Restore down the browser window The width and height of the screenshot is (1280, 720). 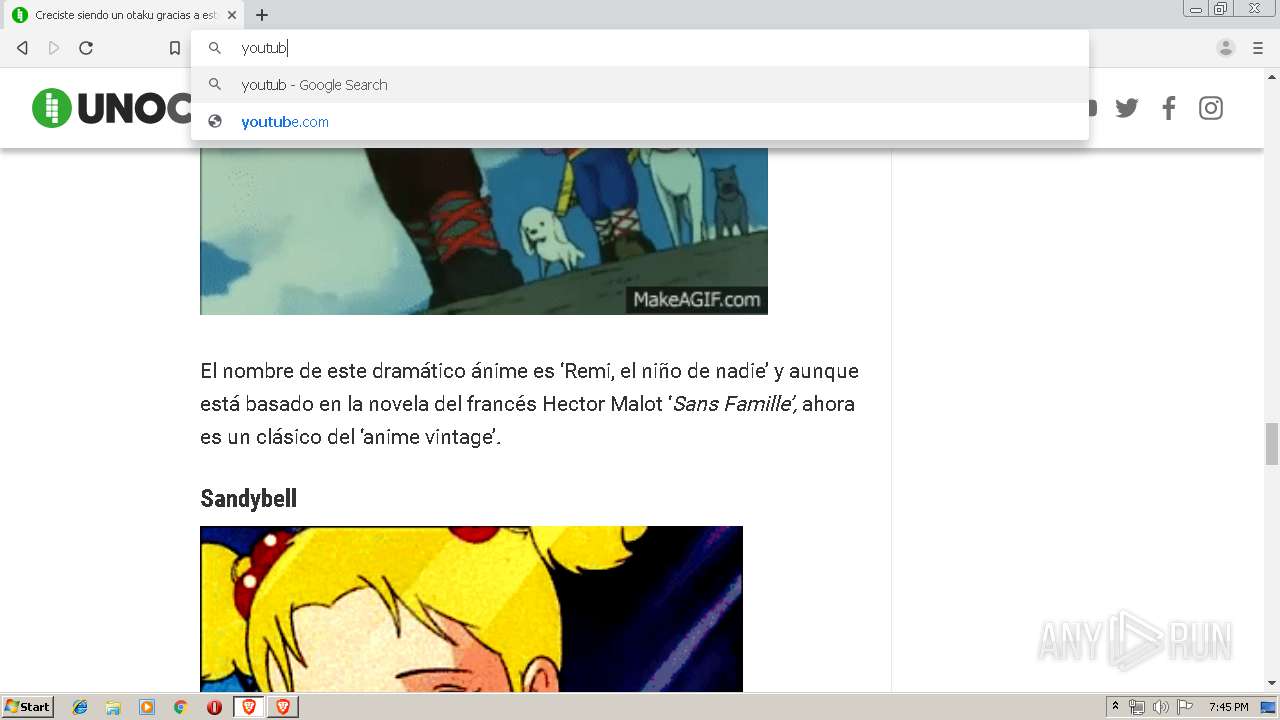pyautogui.click(x=1221, y=9)
